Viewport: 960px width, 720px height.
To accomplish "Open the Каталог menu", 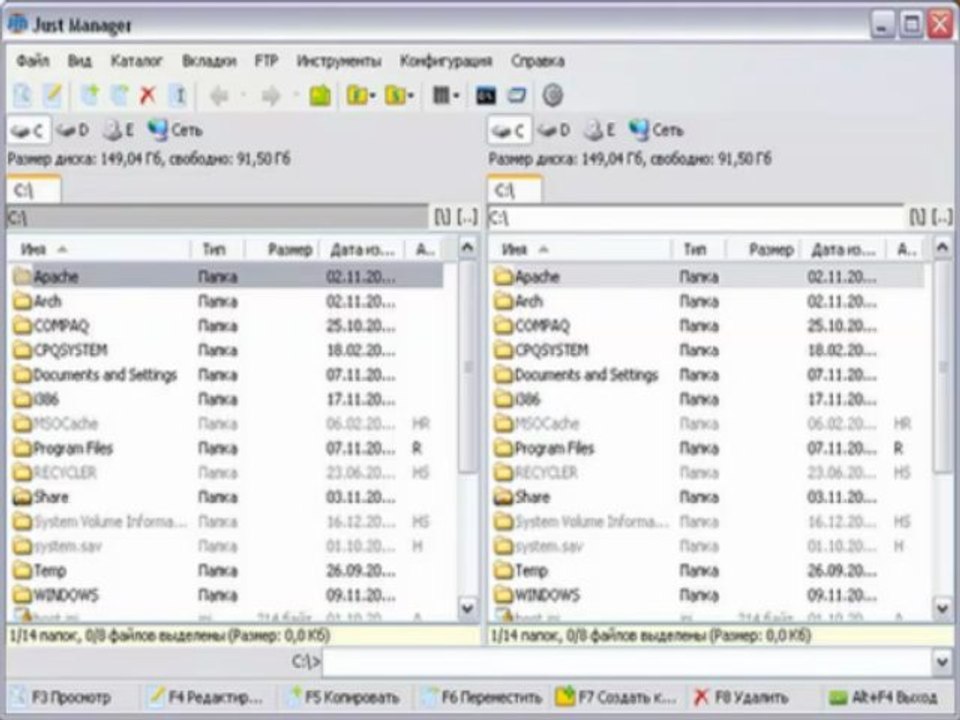I will [x=136, y=61].
